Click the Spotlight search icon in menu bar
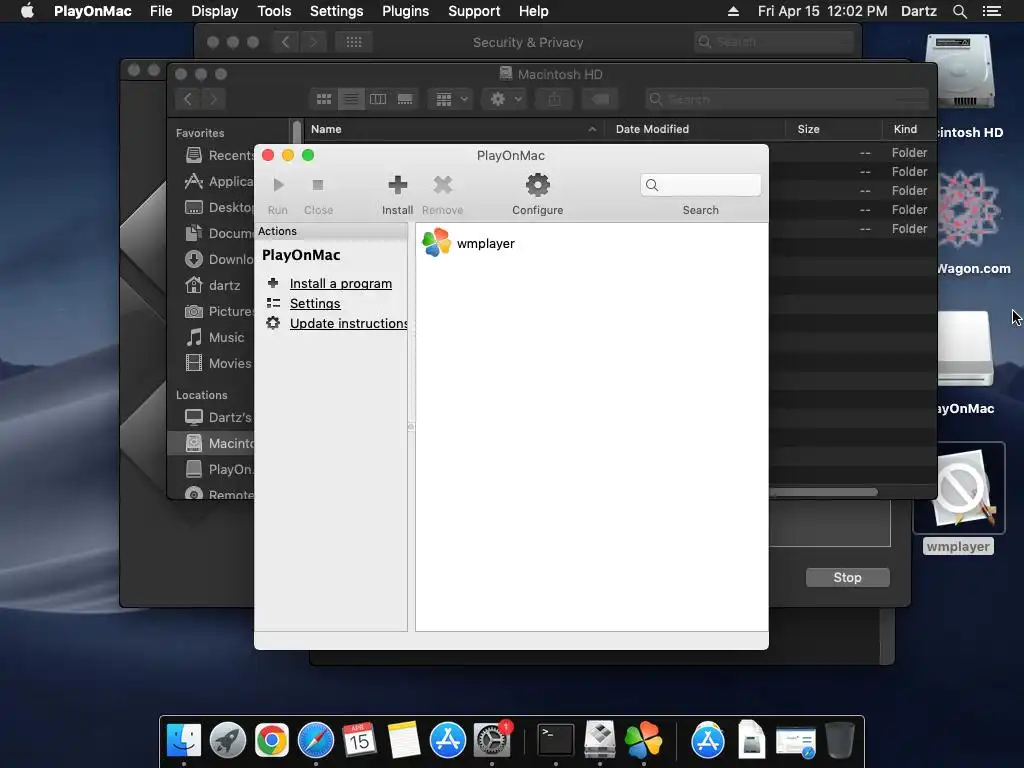 (x=959, y=11)
